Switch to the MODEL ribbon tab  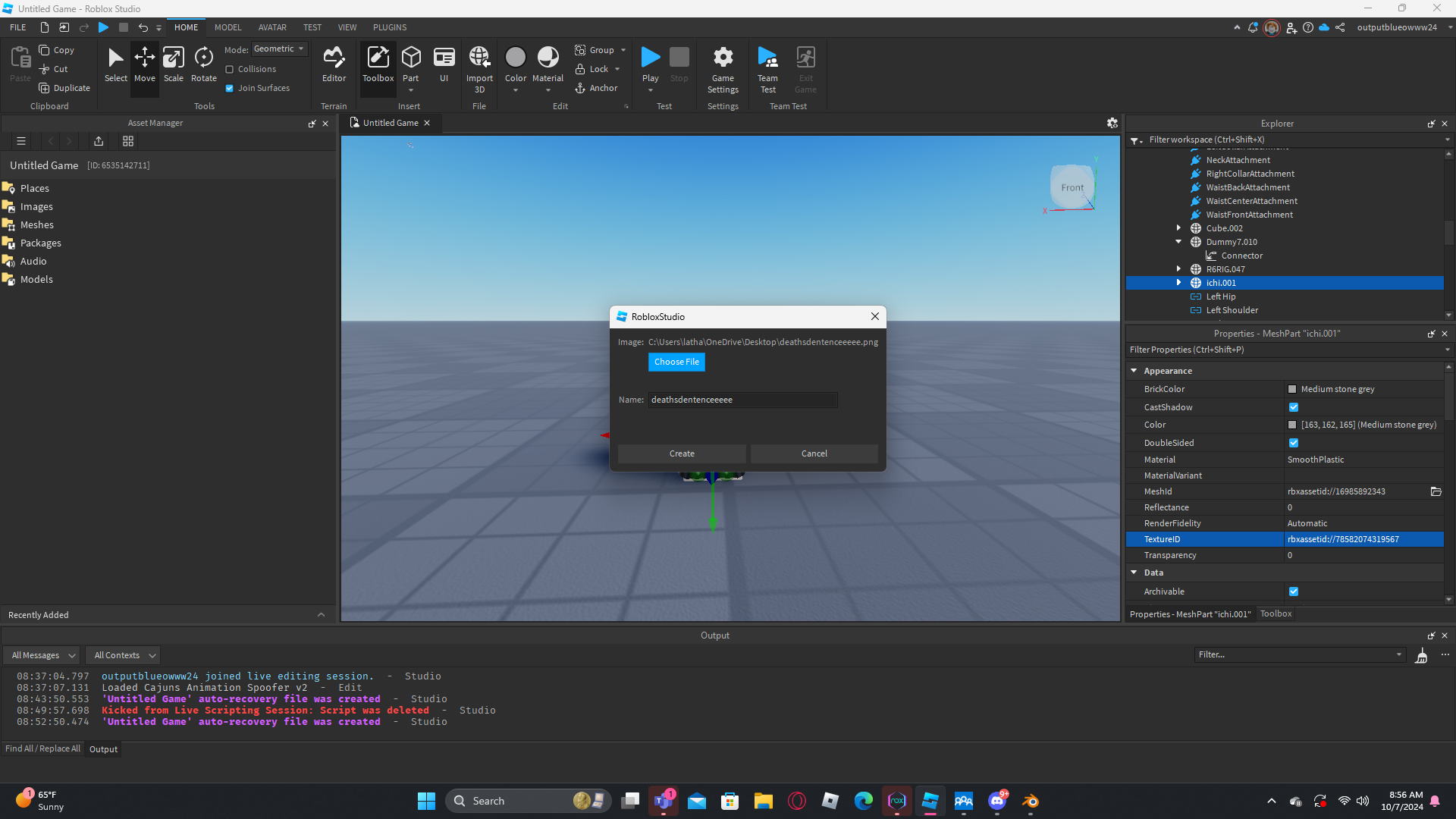[x=227, y=27]
